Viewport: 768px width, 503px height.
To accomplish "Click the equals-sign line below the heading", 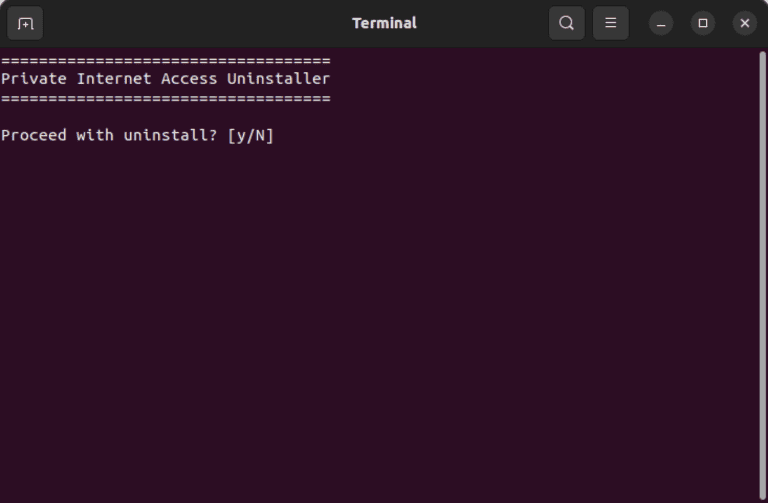I will [x=165, y=98].
